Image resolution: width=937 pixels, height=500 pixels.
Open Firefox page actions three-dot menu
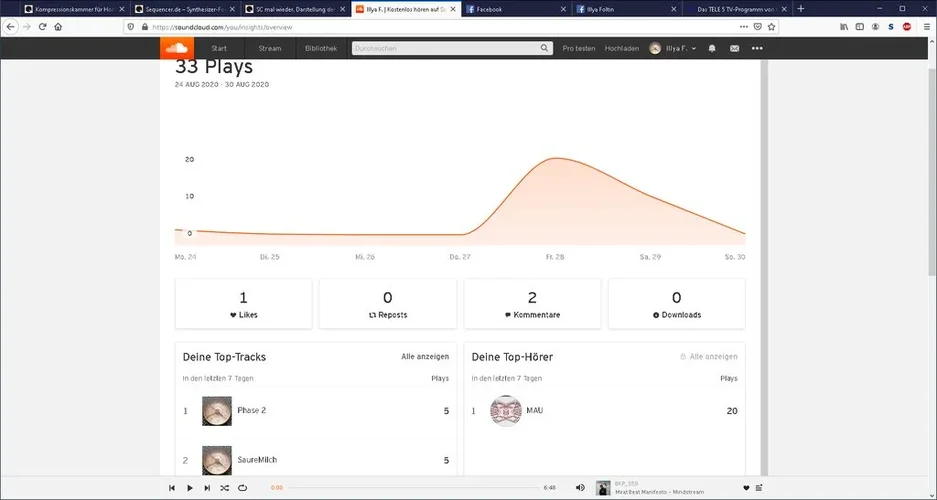coord(743,27)
